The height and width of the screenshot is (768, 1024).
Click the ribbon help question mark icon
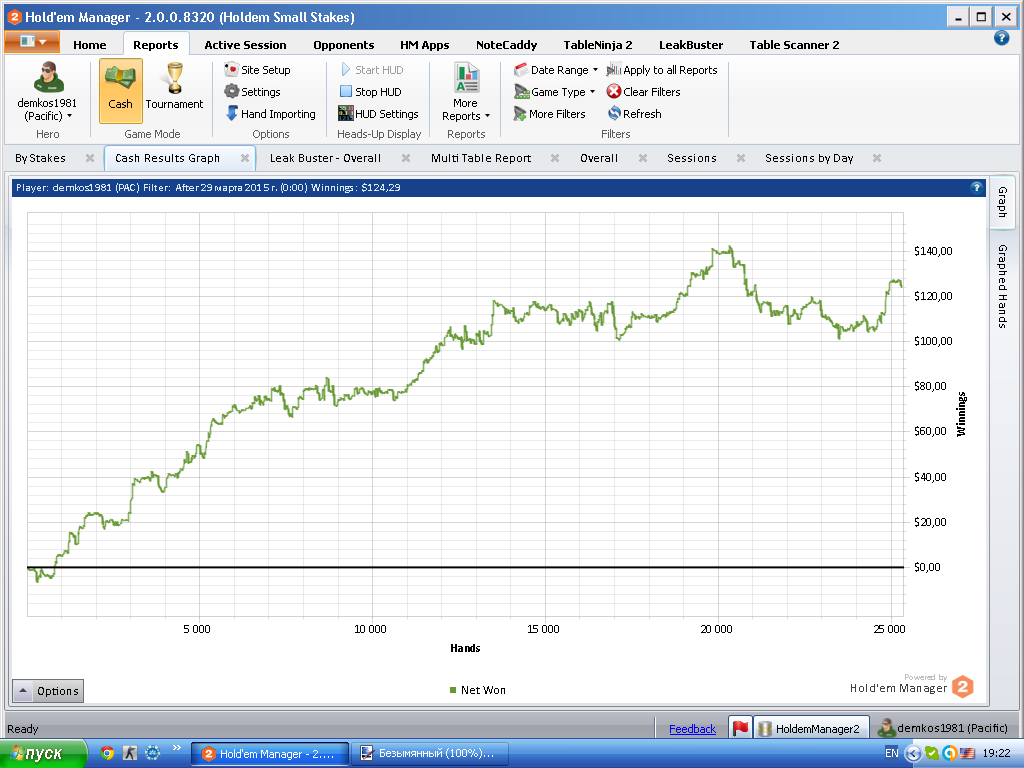pyautogui.click(x=1001, y=39)
